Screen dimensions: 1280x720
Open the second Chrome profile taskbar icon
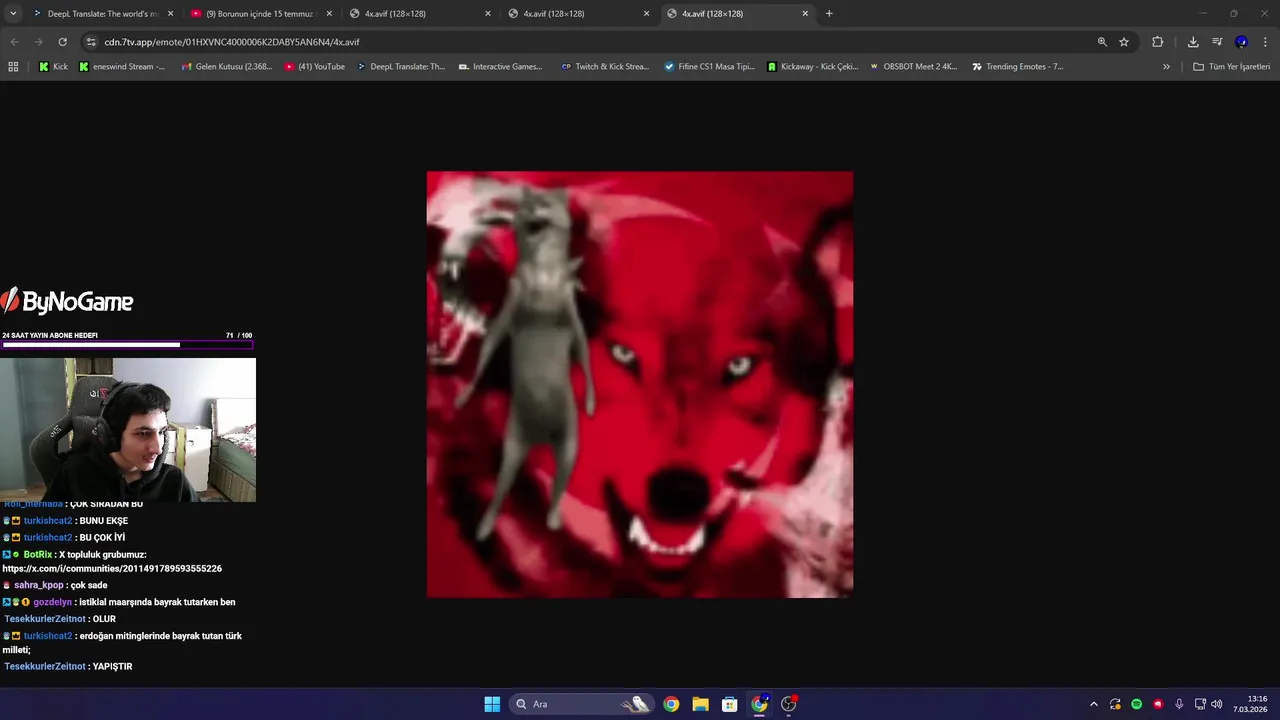(759, 704)
